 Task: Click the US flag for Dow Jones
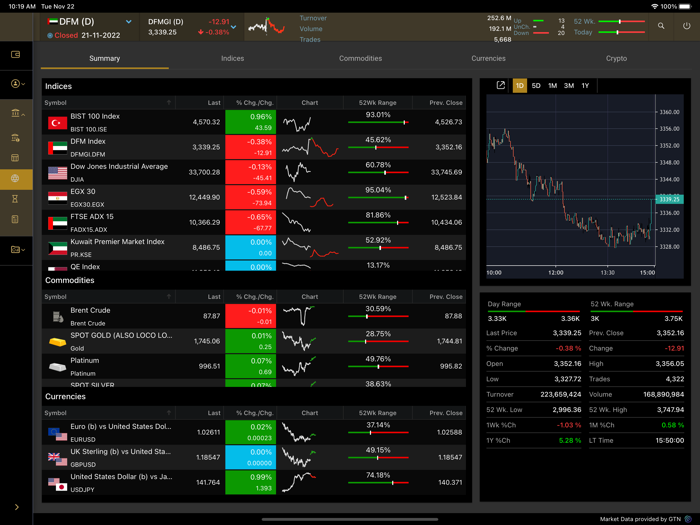pyautogui.click(x=57, y=173)
